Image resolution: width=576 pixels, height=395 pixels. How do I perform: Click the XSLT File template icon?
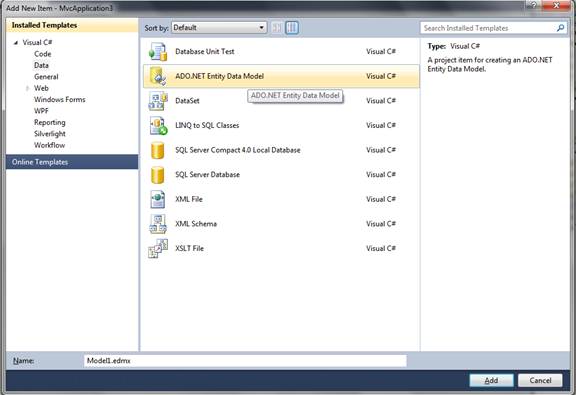click(x=158, y=249)
